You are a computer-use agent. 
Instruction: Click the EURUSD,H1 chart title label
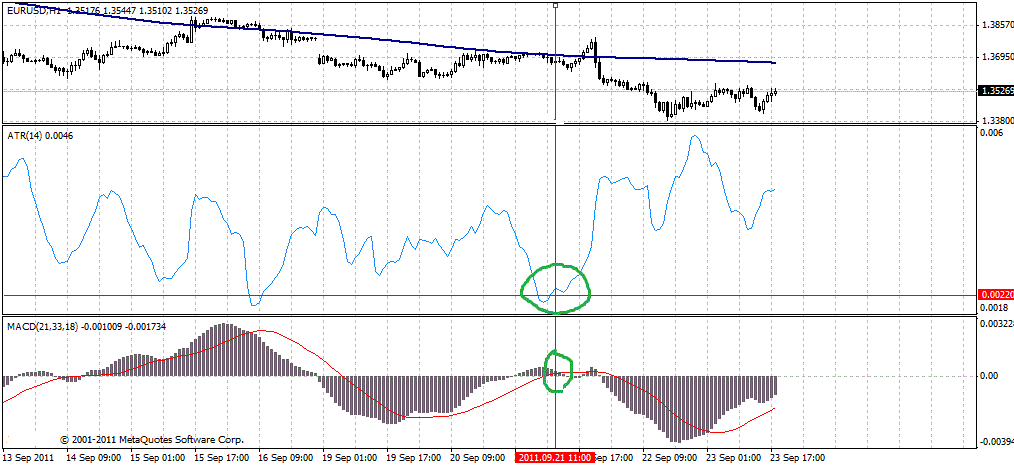(x=33, y=9)
